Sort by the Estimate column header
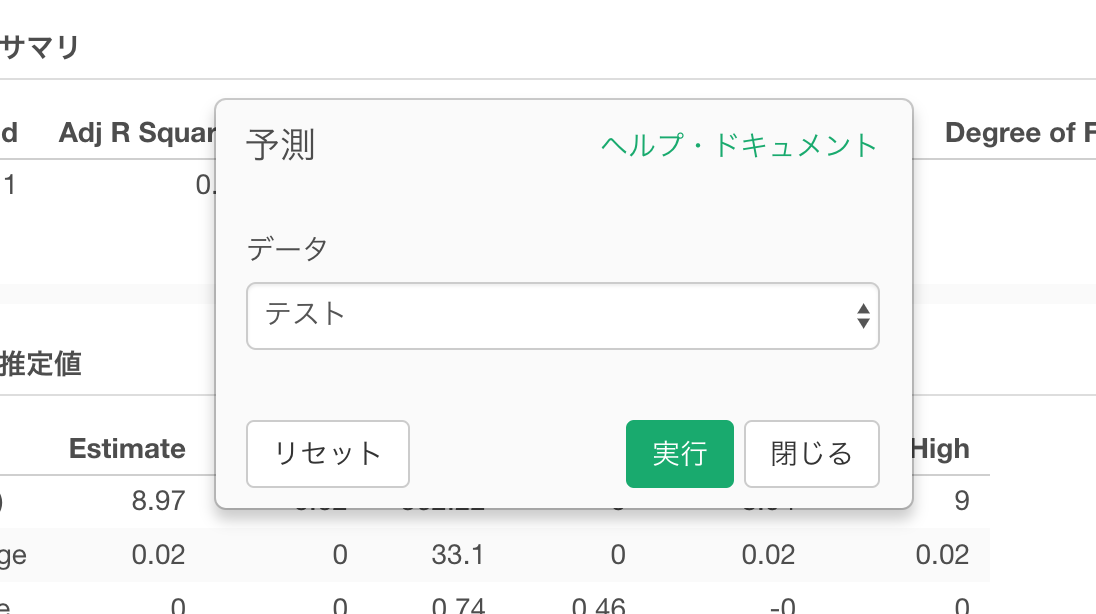The height and width of the screenshot is (614, 1096). coord(127,449)
